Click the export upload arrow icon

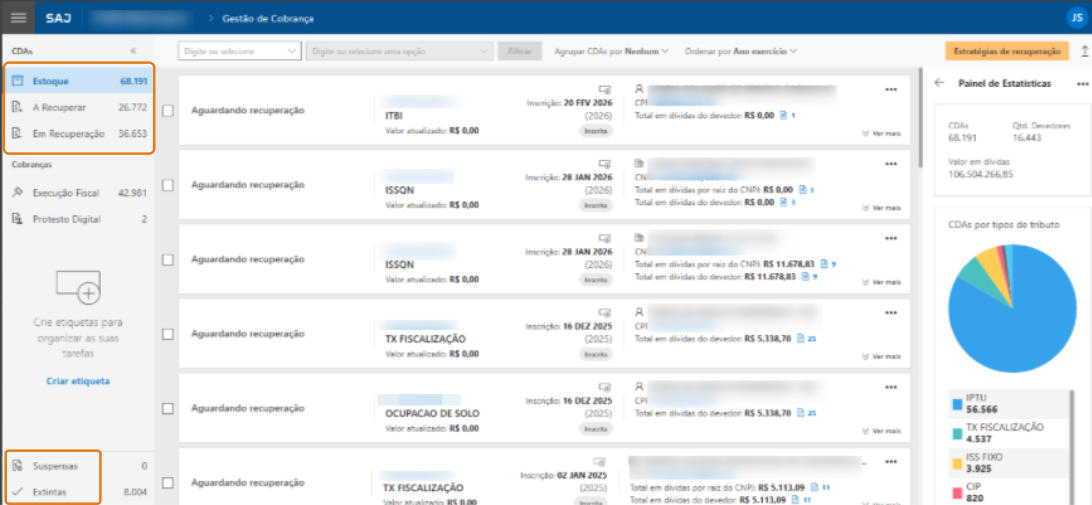pos(1085,51)
